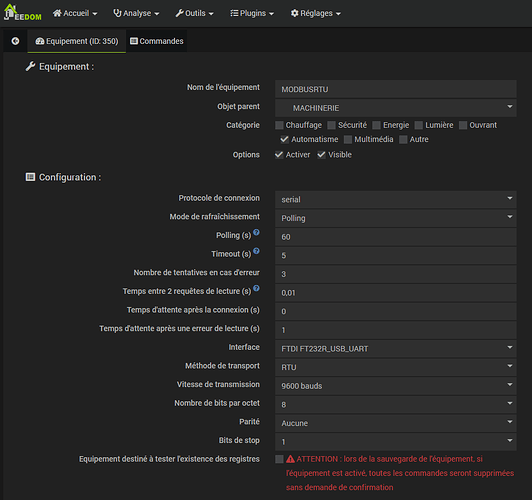Click the red ATTENTION warning triangle icon
This screenshot has width=532, height=500.
pyautogui.click(x=290, y=459)
